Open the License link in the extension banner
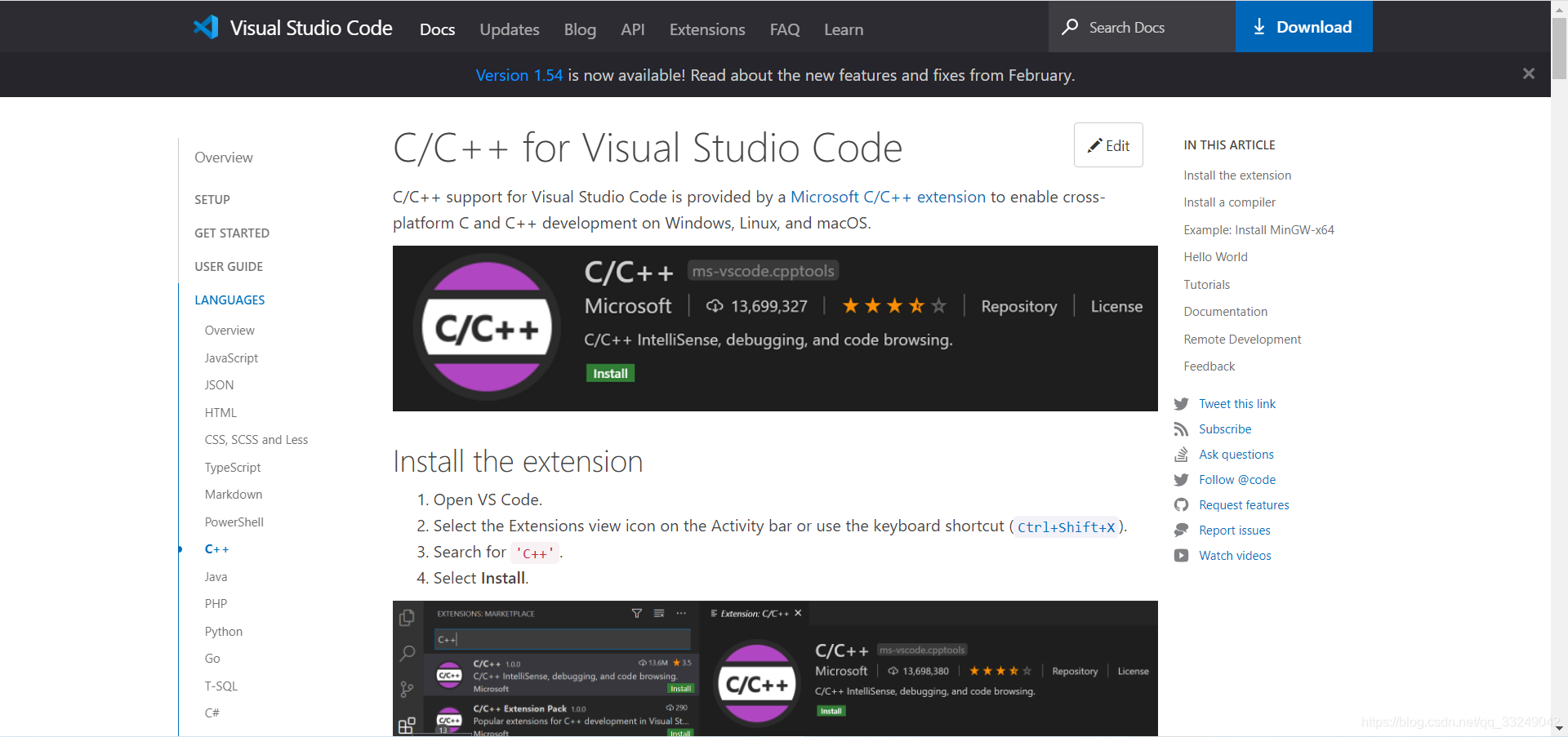The height and width of the screenshot is (737, 1568). 1116,306
